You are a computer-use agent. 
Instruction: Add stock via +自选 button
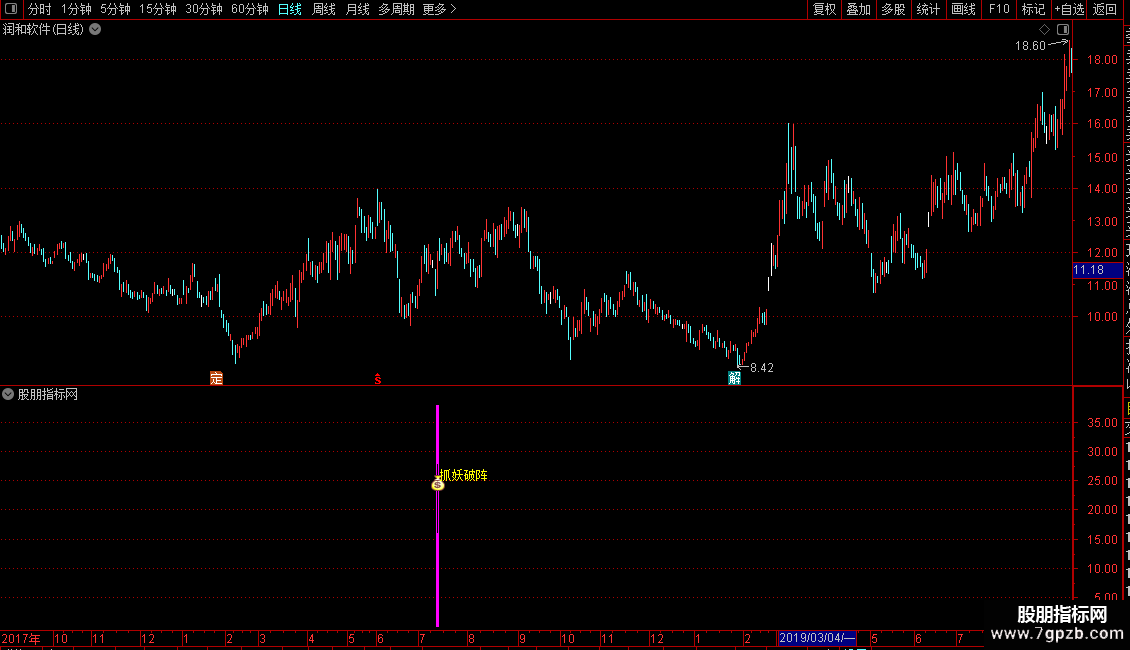pos(1069,9)
